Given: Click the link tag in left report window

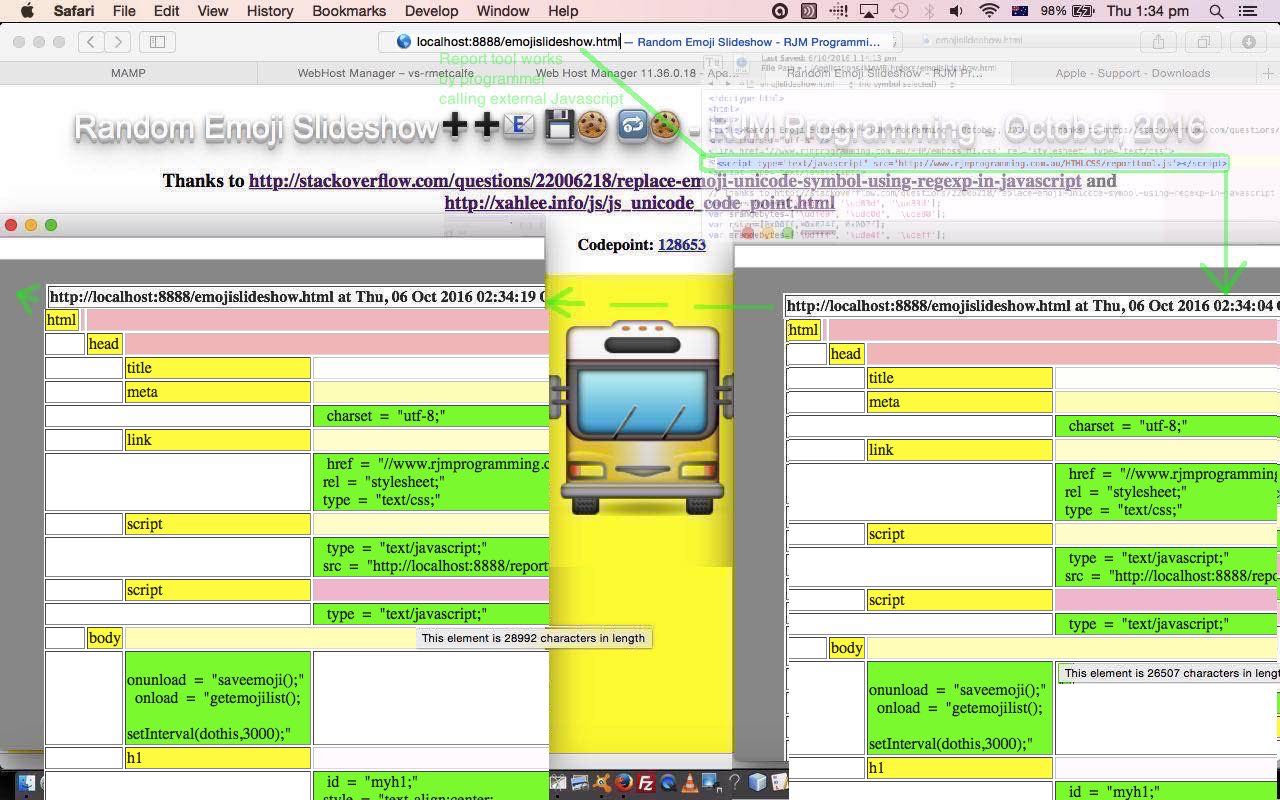Looking at the screenshot, I should [x=218, y=440].
